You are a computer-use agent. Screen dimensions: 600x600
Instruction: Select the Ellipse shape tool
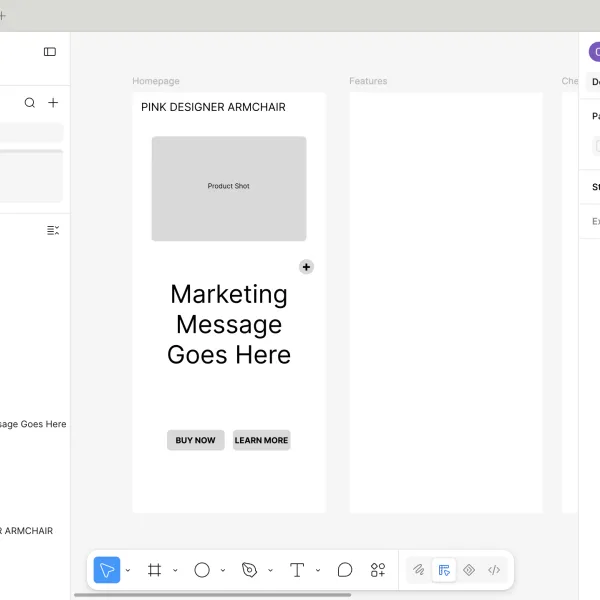pos(202,570)
